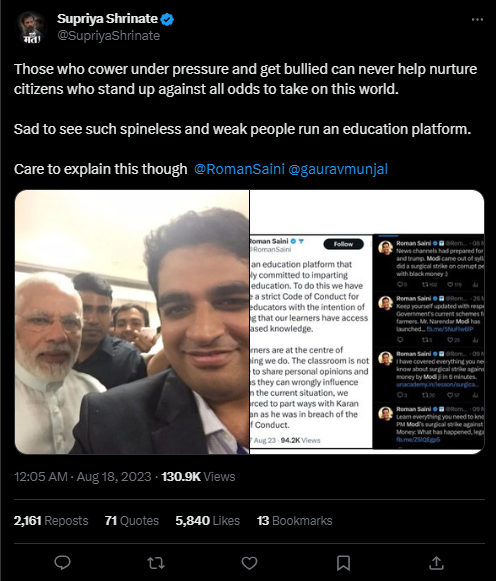Screen dimensions: 496x581
Task: Click the Supriya Shrinate display name
Action: point(107,19)
